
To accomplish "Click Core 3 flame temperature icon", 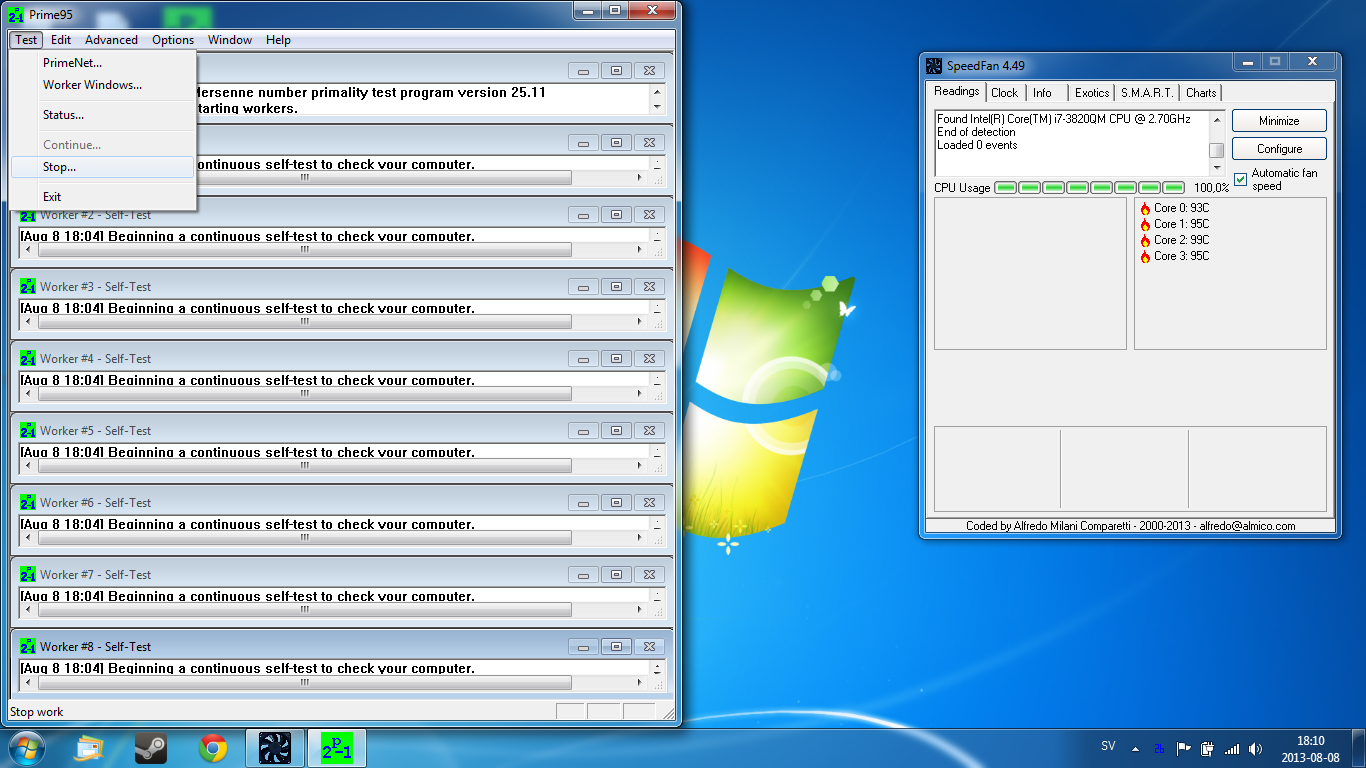I will (1145, 257).
